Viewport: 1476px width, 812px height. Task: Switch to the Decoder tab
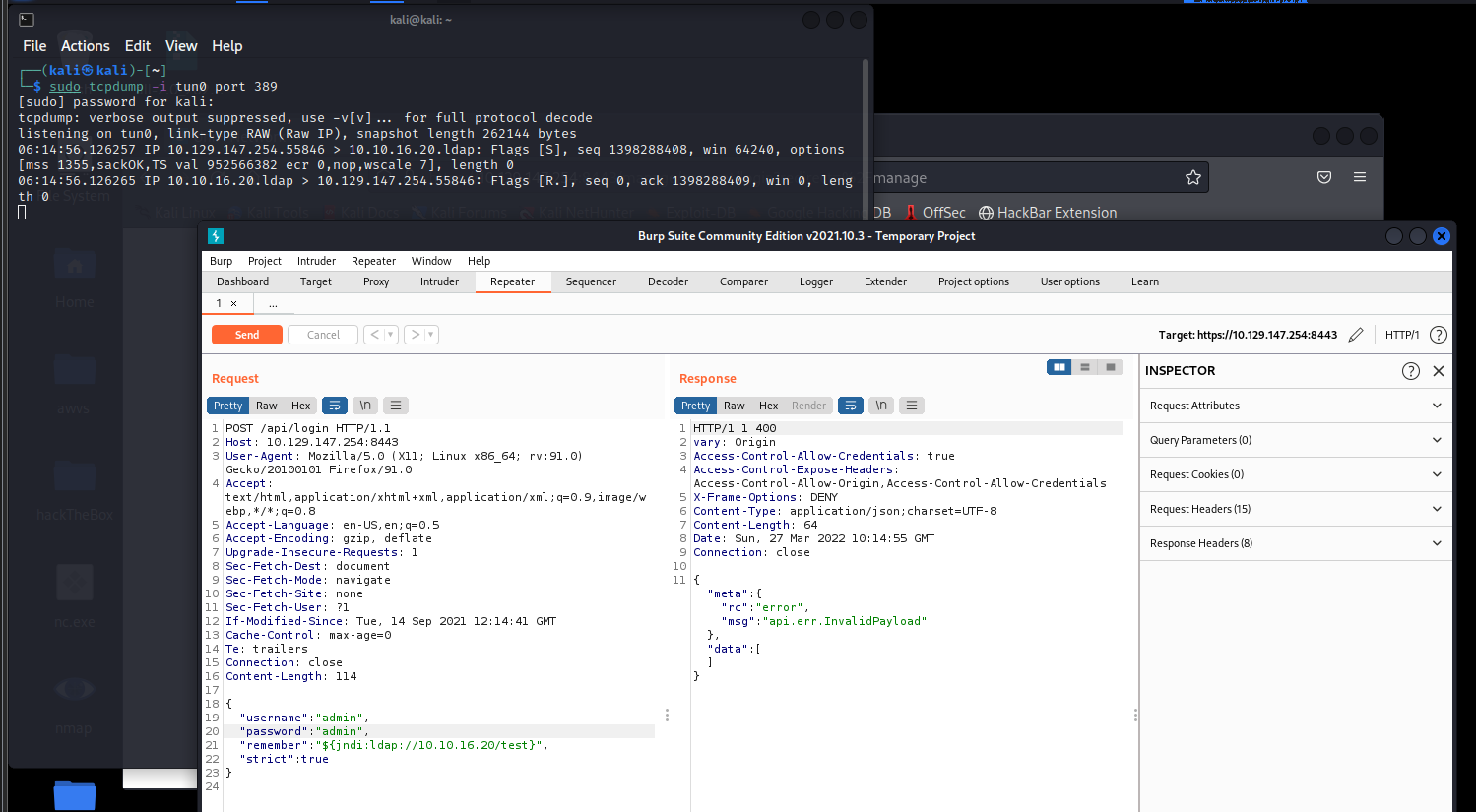(x=668, y=281)
